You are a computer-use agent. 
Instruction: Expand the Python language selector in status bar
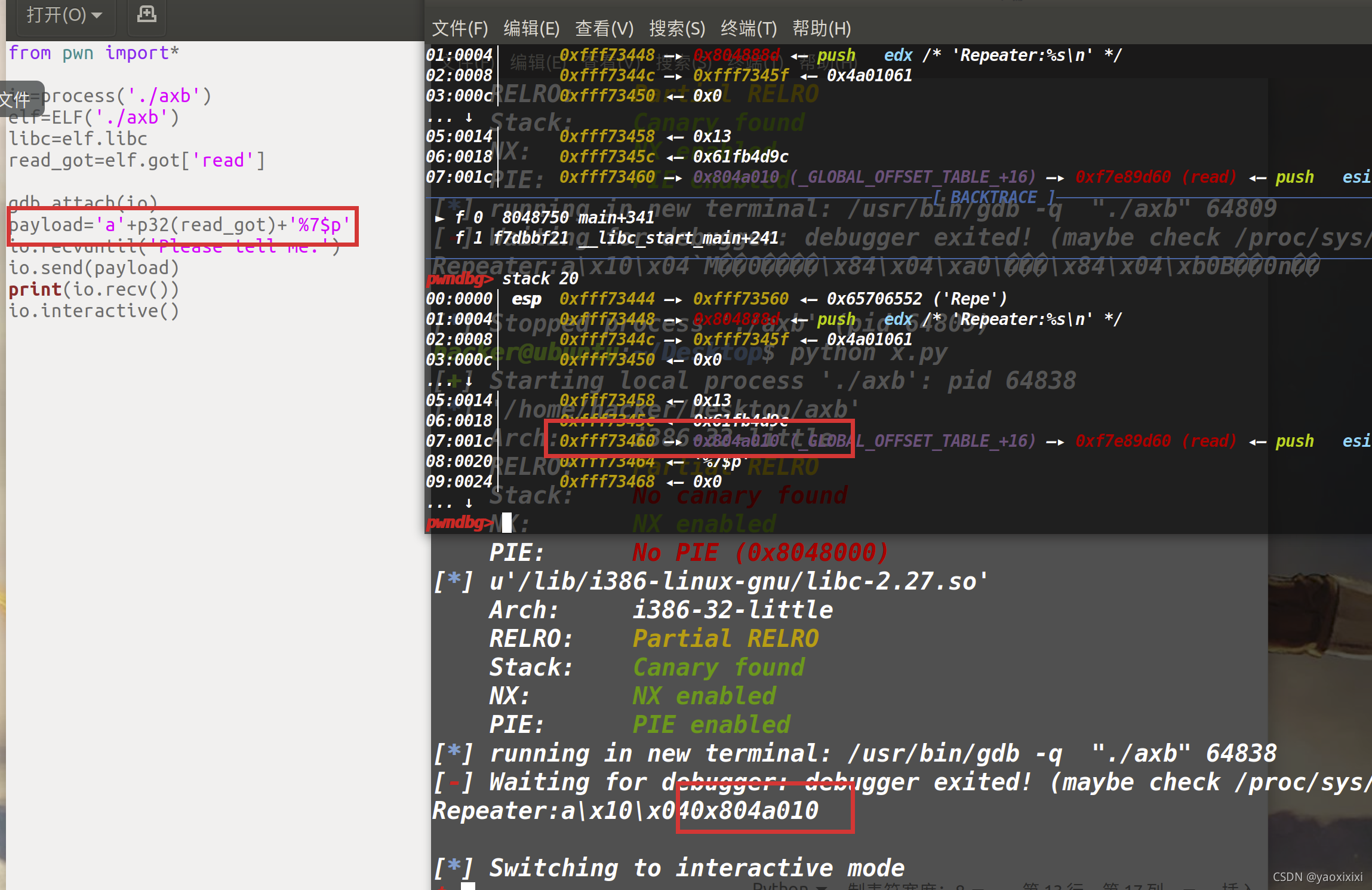pos(788,886)
